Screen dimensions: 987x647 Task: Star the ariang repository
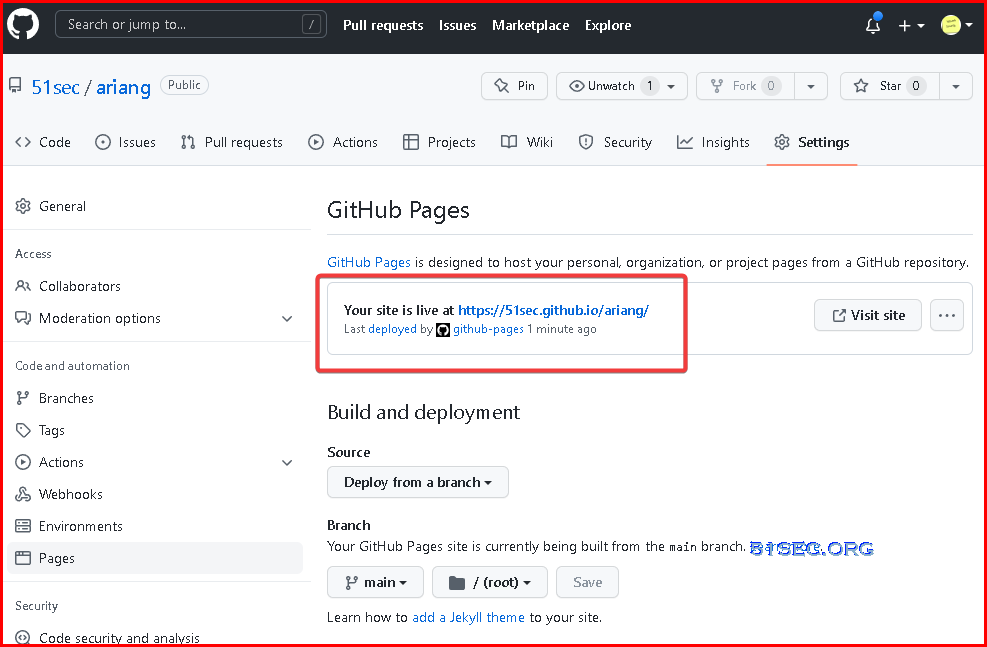coord(889,86)
